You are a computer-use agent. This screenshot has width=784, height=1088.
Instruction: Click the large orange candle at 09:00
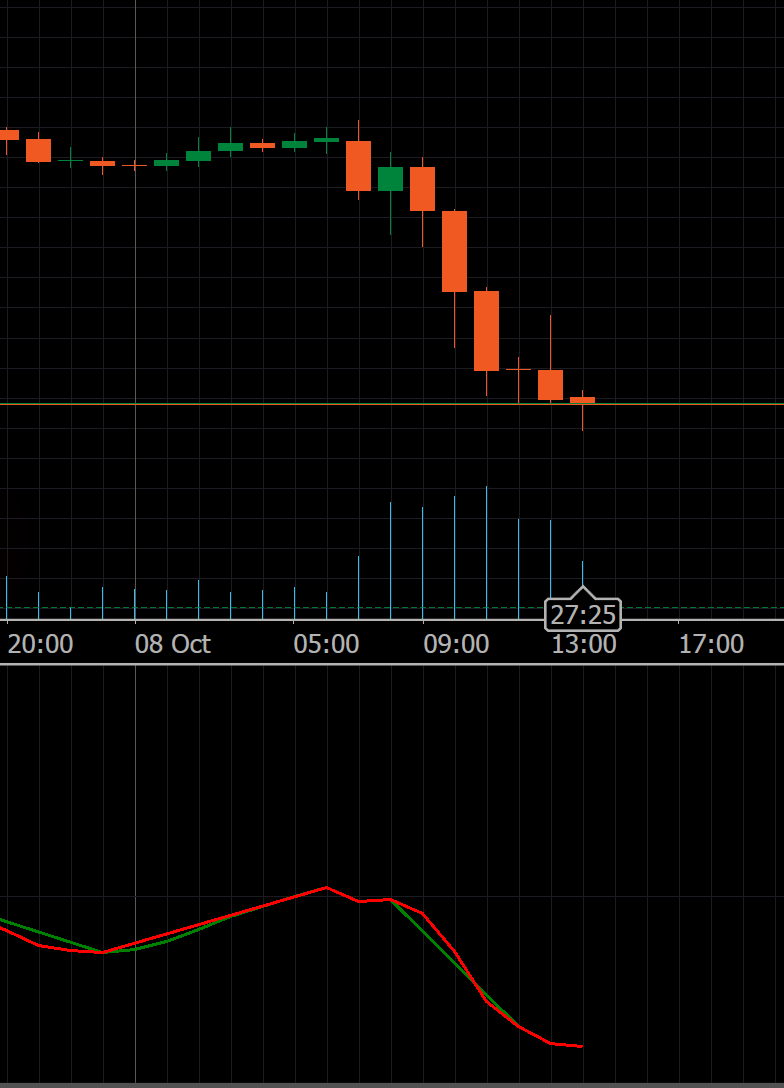pos(454,251)
